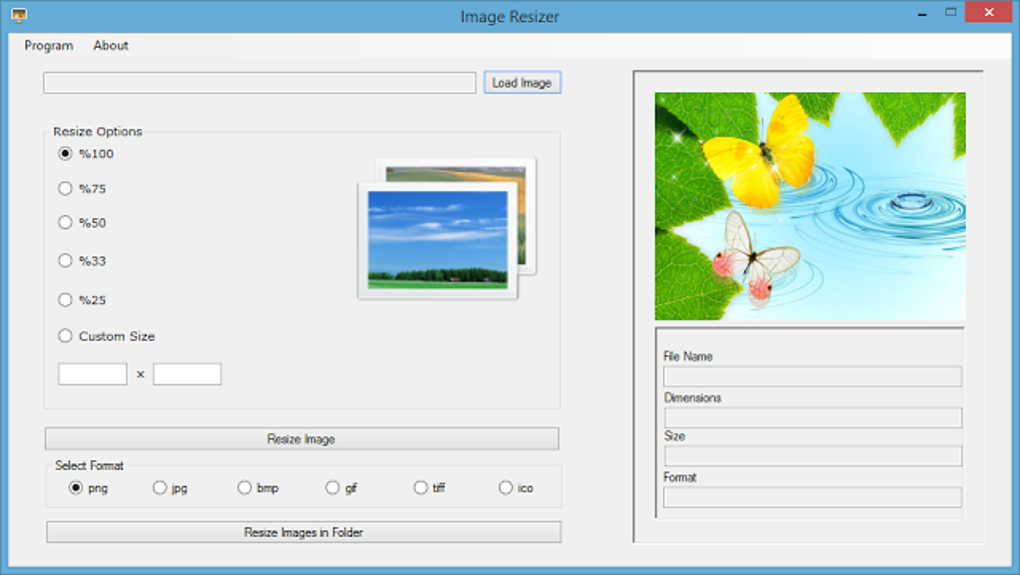The height and width of the screenshot is (575, 1020).
Task: Click the stacked landscape photos picture
Action: 446,229
